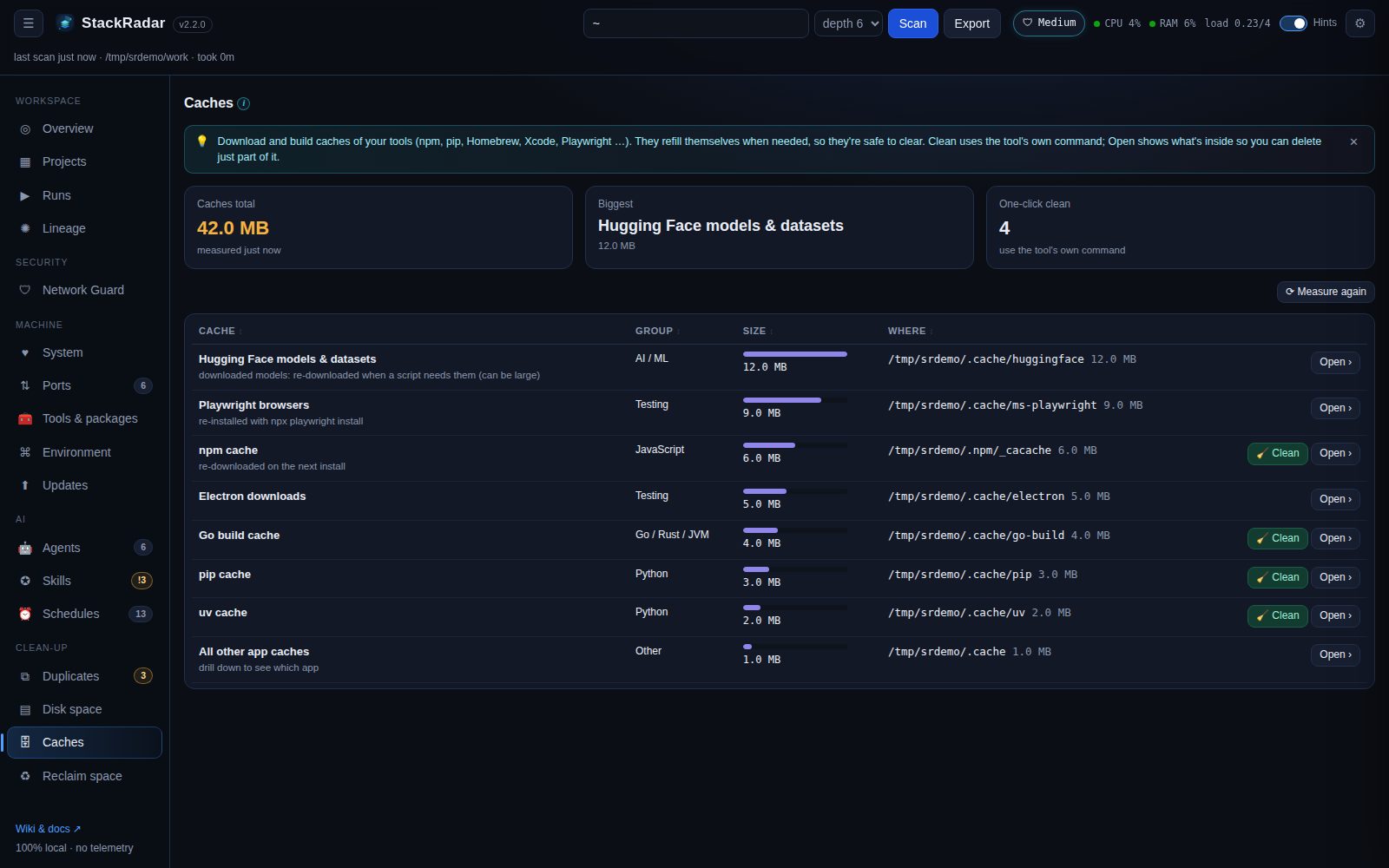
Task: Click the Lineage sidebar icon
Action: [25, 229]
